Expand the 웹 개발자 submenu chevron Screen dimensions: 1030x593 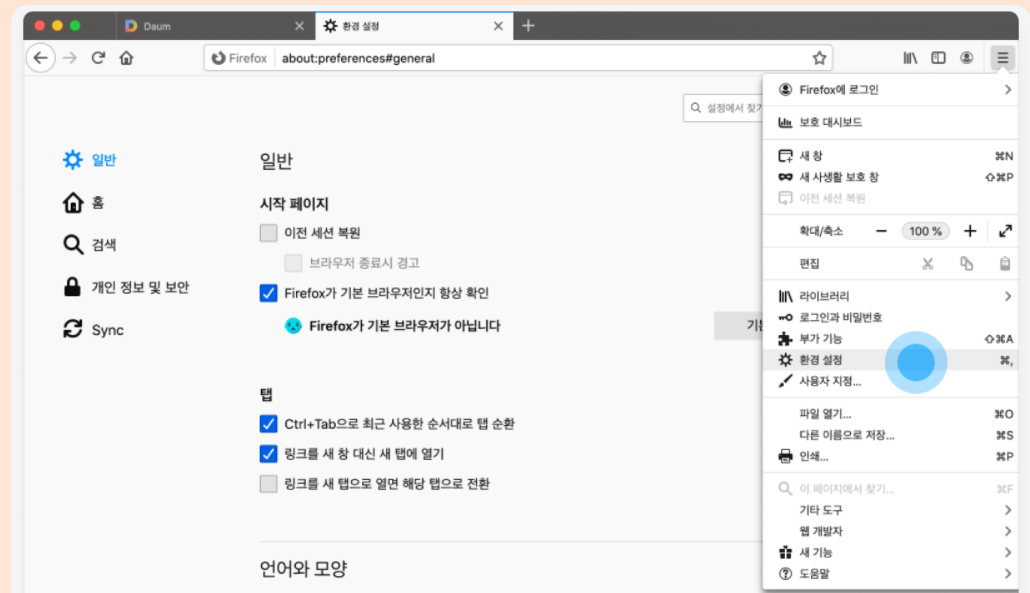tap(1008, 531)
